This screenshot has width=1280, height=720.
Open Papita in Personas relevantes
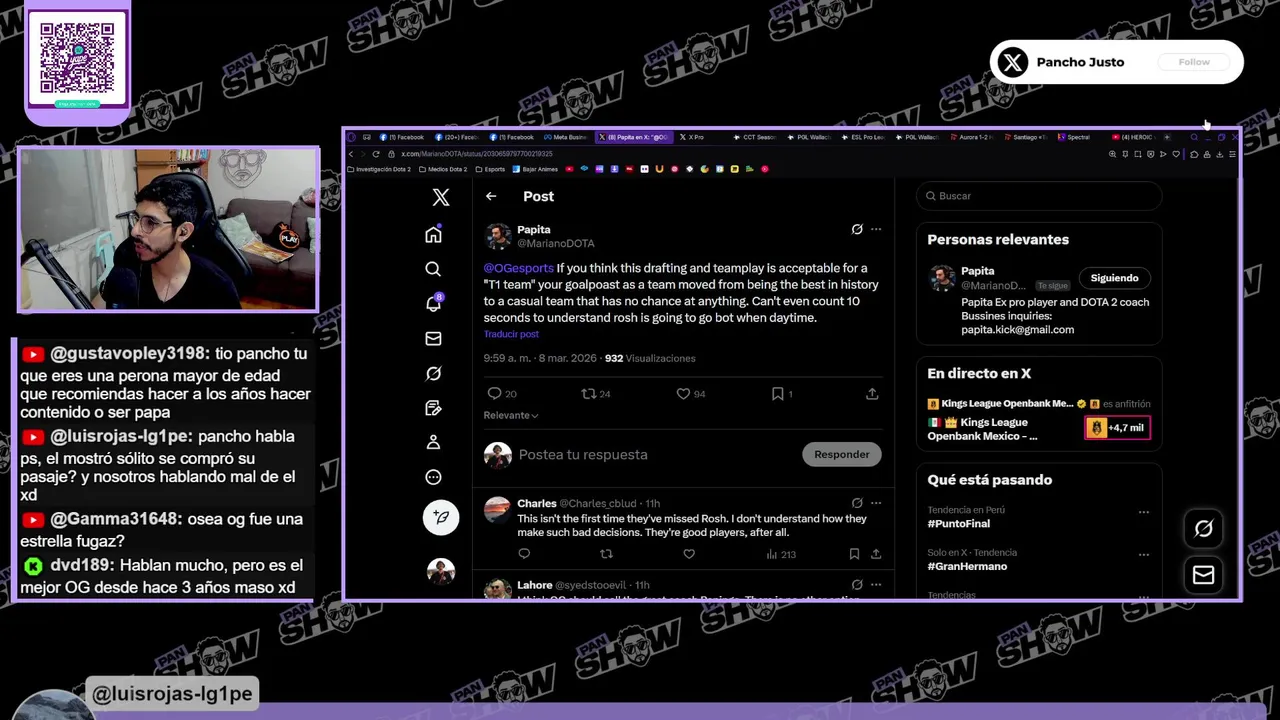(x=978, y=271)
